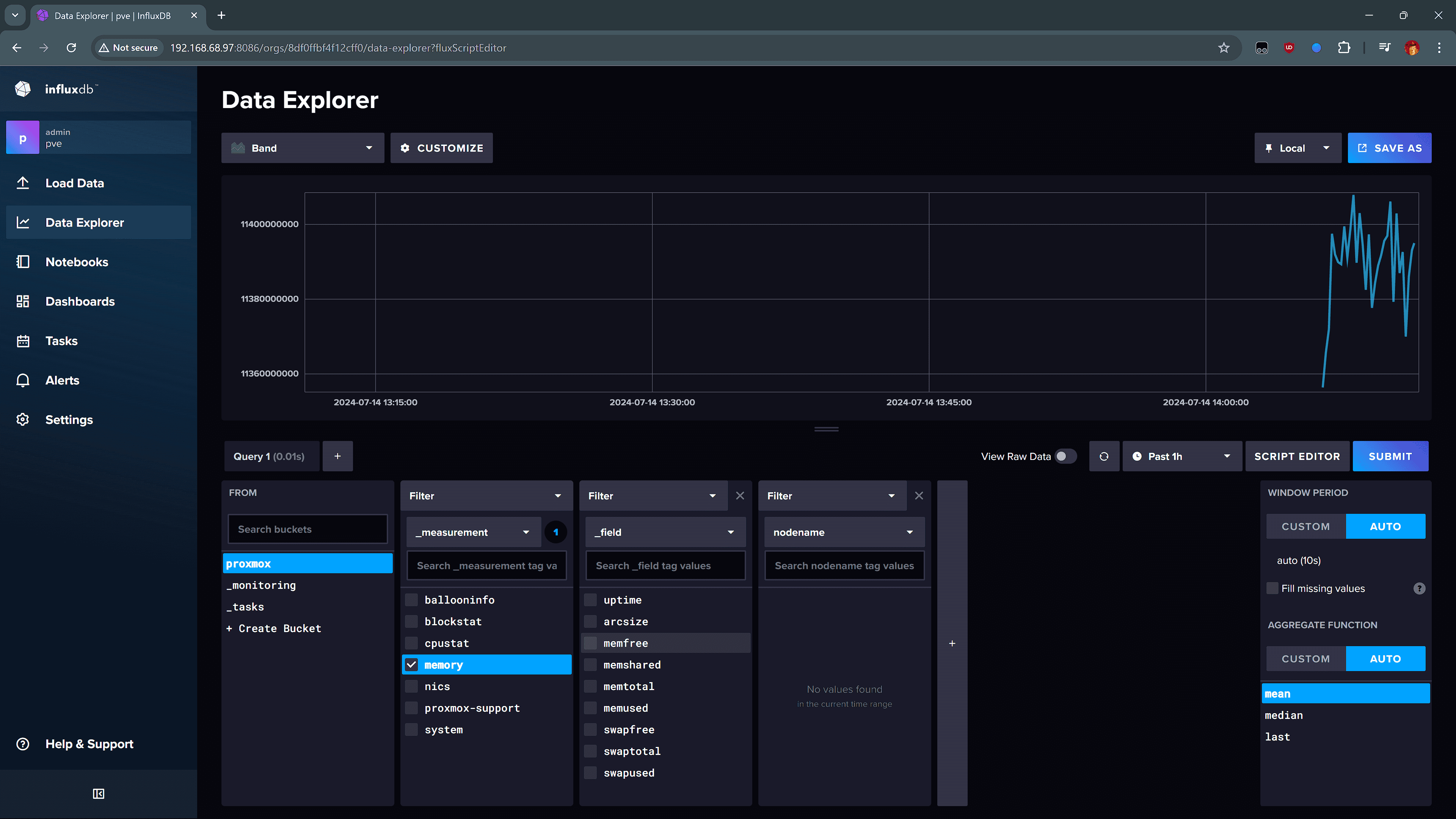Click the AUTO window period button
This screenshot has height=819, width=1456.
click(1386, 526)
